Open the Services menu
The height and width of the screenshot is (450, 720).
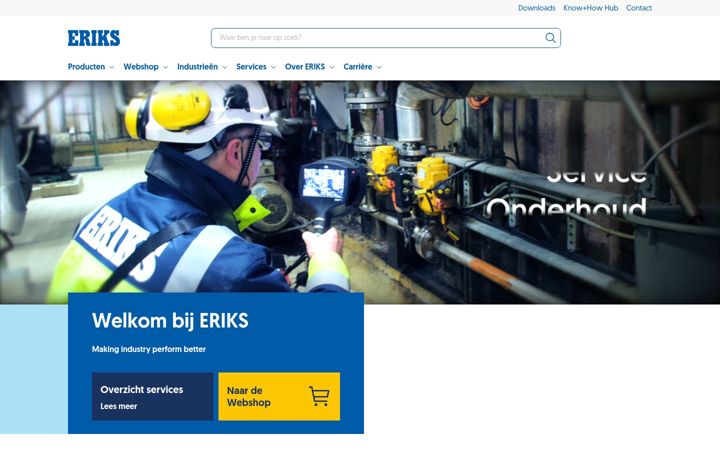[x=251, y=67]
